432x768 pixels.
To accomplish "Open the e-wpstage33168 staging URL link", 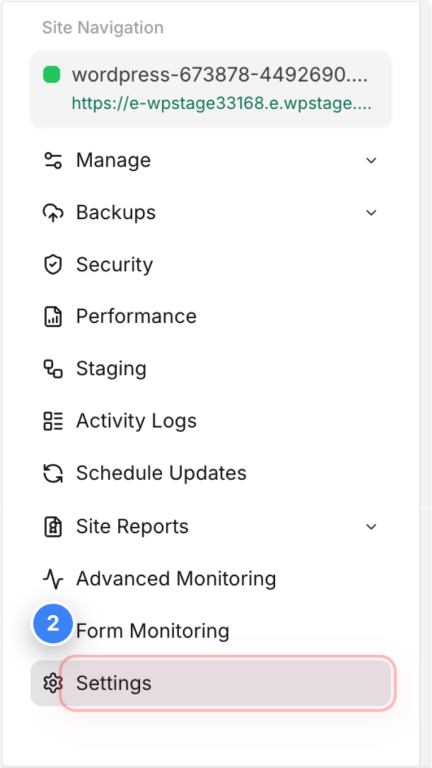I will tap(221, 104).
